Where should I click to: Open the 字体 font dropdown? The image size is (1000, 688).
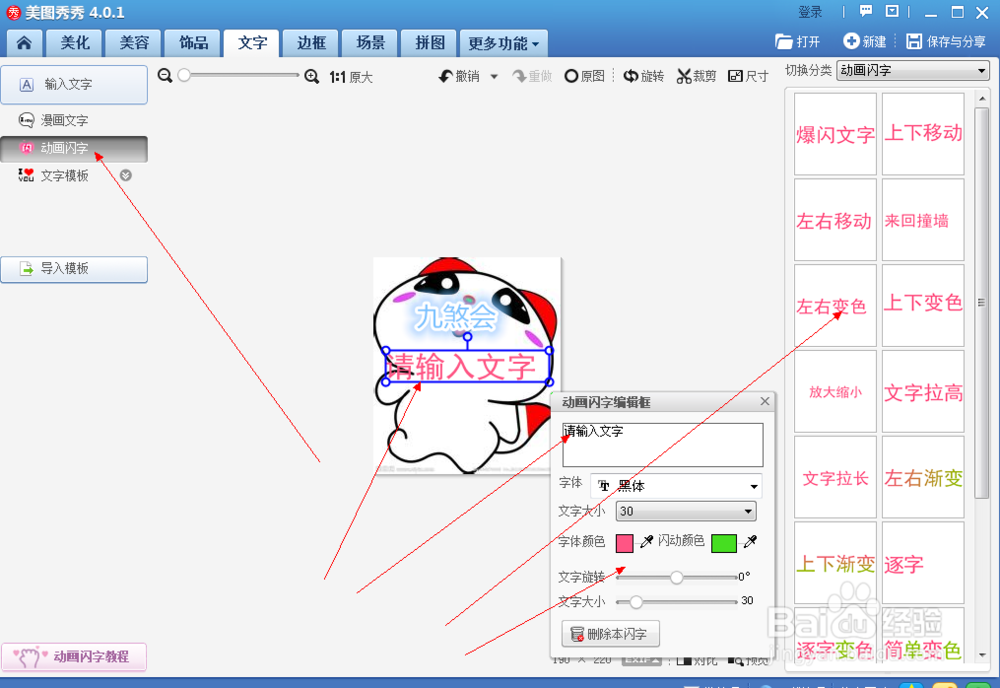coord(676,486)
